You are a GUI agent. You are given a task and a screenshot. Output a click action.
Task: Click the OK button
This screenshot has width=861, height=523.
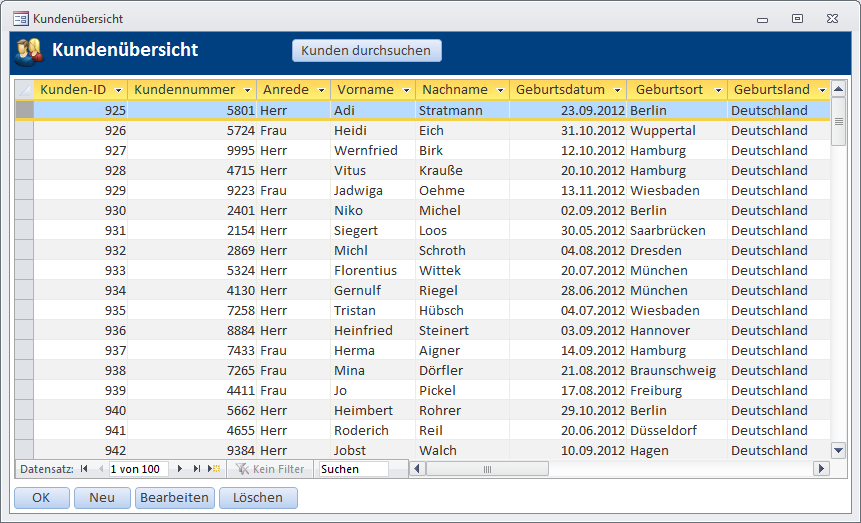pos(41,497)
